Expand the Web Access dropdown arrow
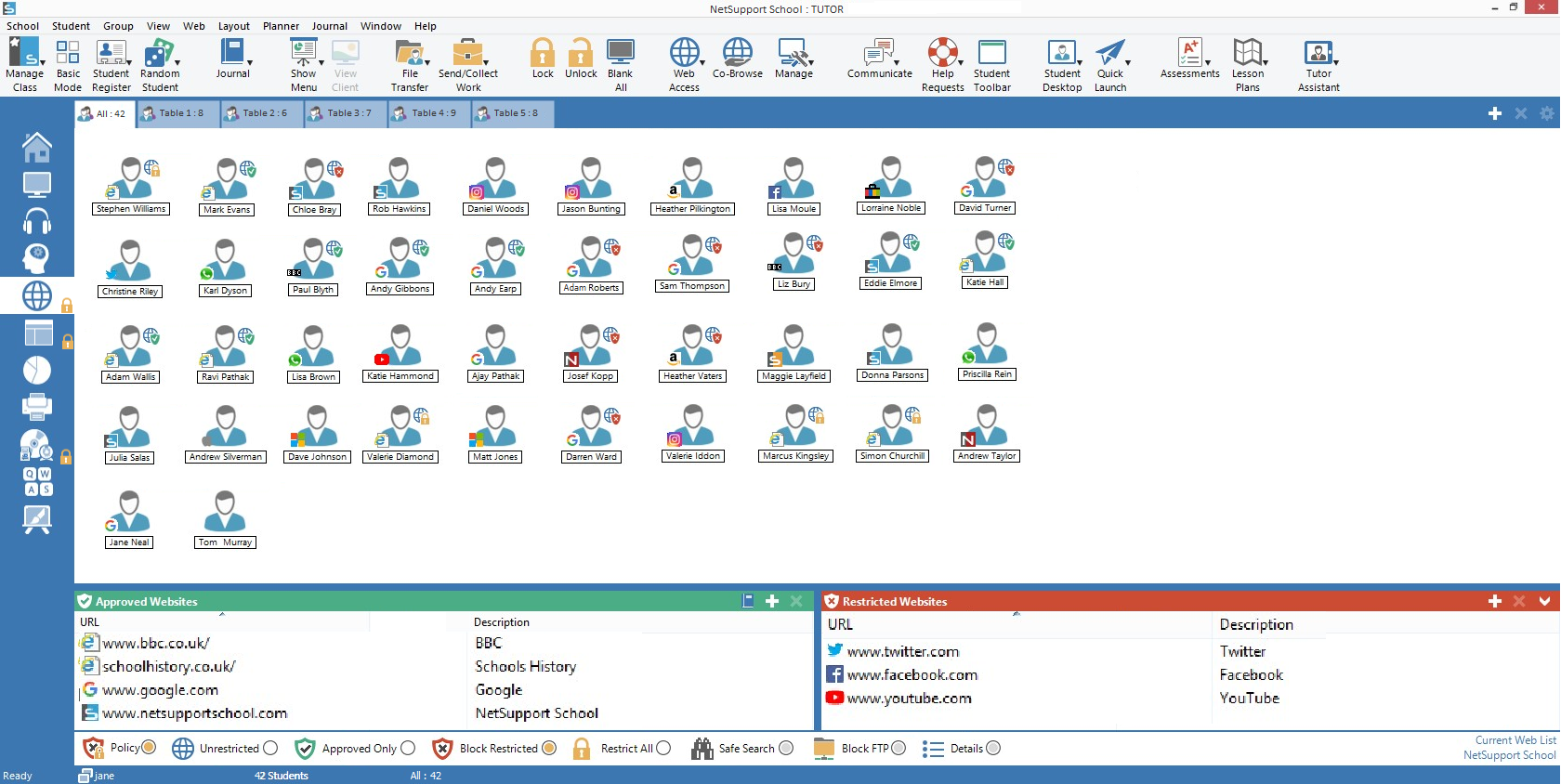The image size is (1561, 784). pos(702,63)
